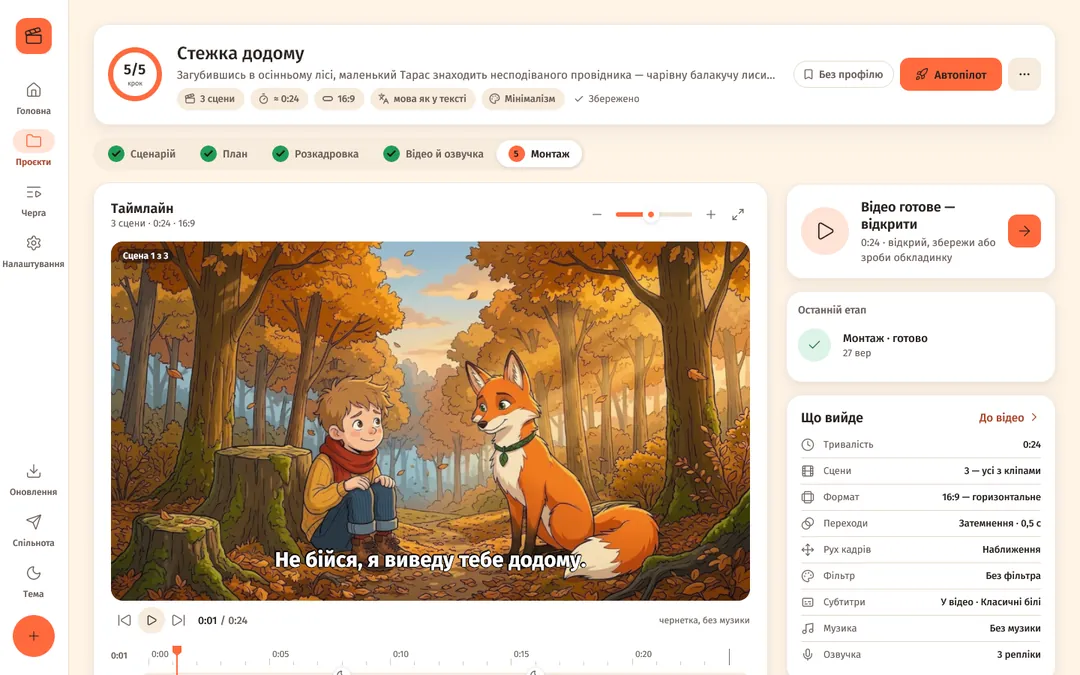
Task: Click the Фільтр palette icon
Action: tap(808, 575)
